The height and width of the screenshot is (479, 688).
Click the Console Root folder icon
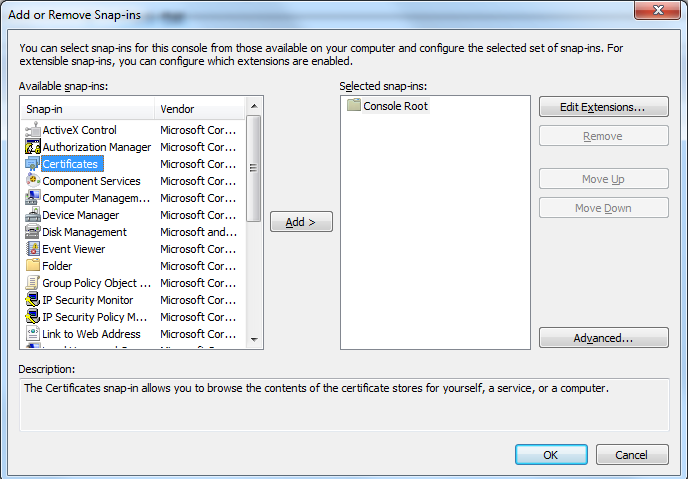click(x=354, y=105)
